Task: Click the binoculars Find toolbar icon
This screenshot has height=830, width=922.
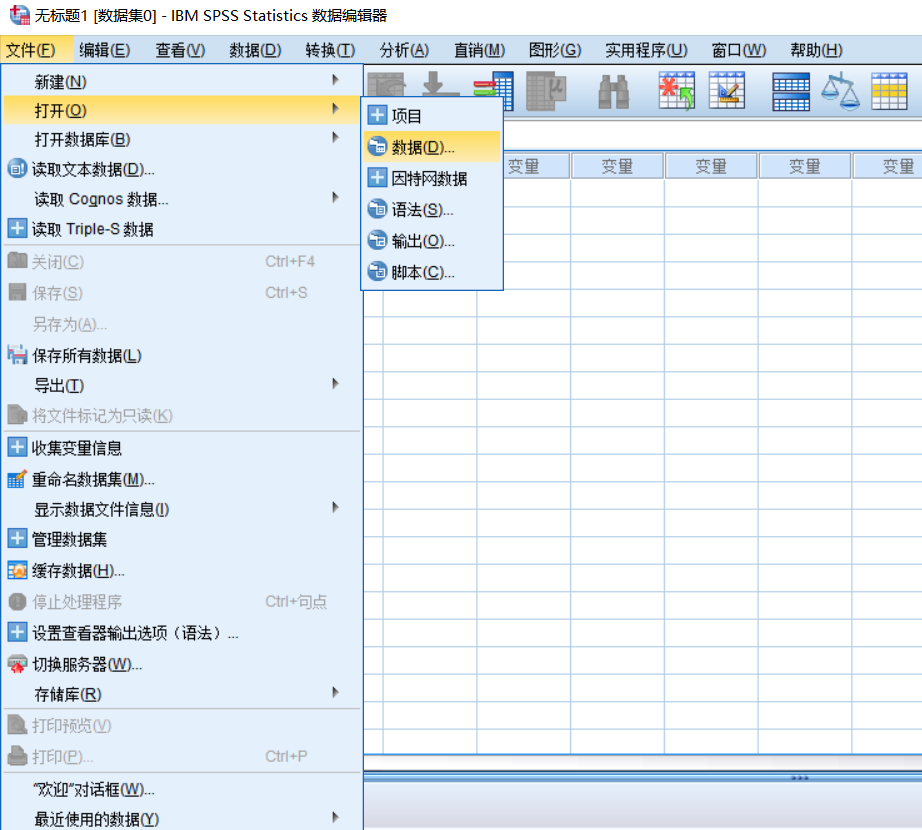Action: tap(613, 92)
